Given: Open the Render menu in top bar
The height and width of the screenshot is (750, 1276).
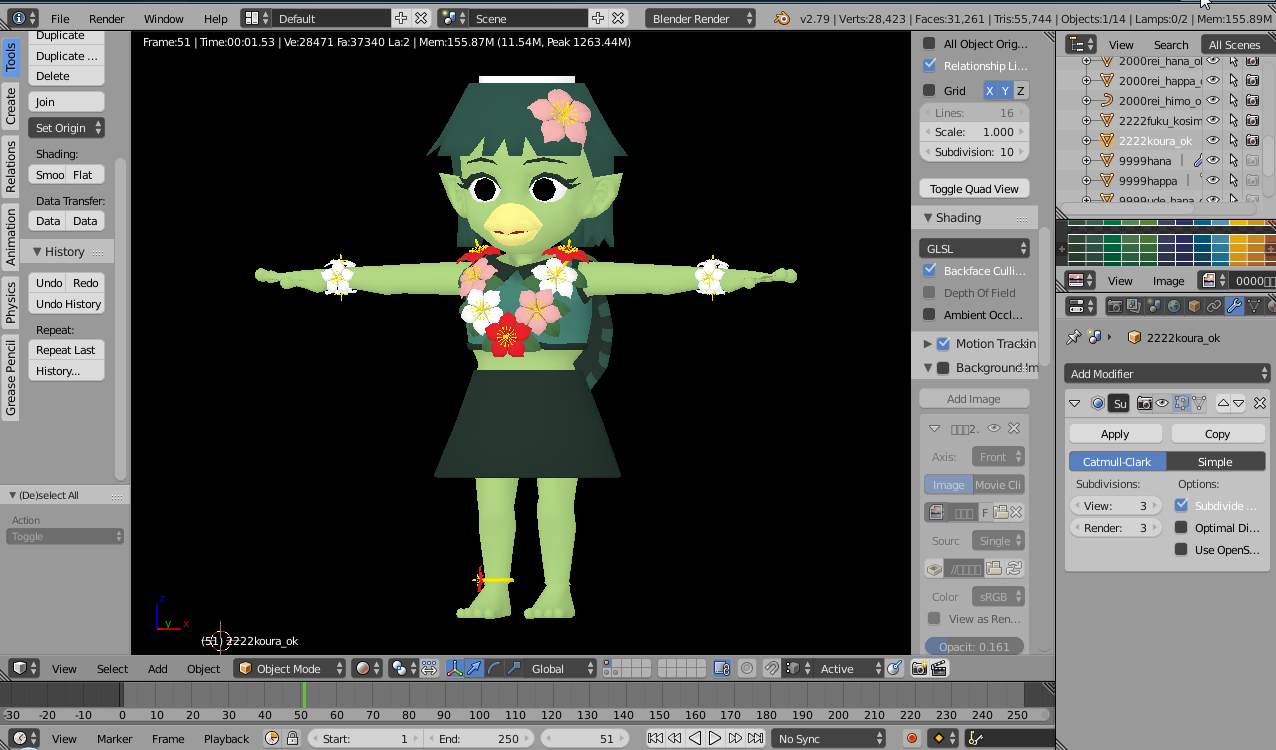Looking at the screenshot, I should click(107, 18).
